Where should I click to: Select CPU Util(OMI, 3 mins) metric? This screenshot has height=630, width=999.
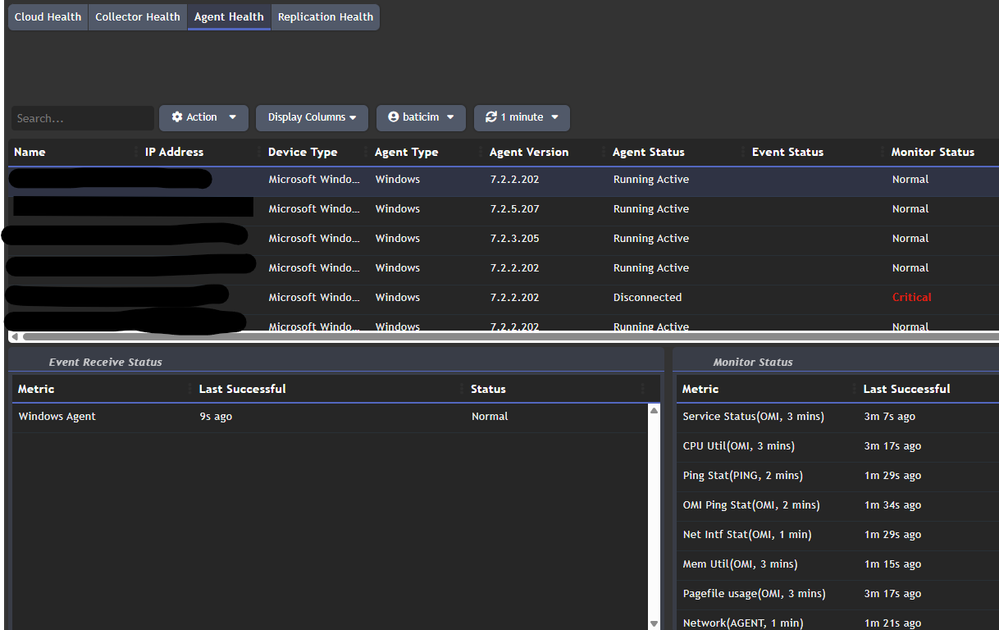coord(738,446)
